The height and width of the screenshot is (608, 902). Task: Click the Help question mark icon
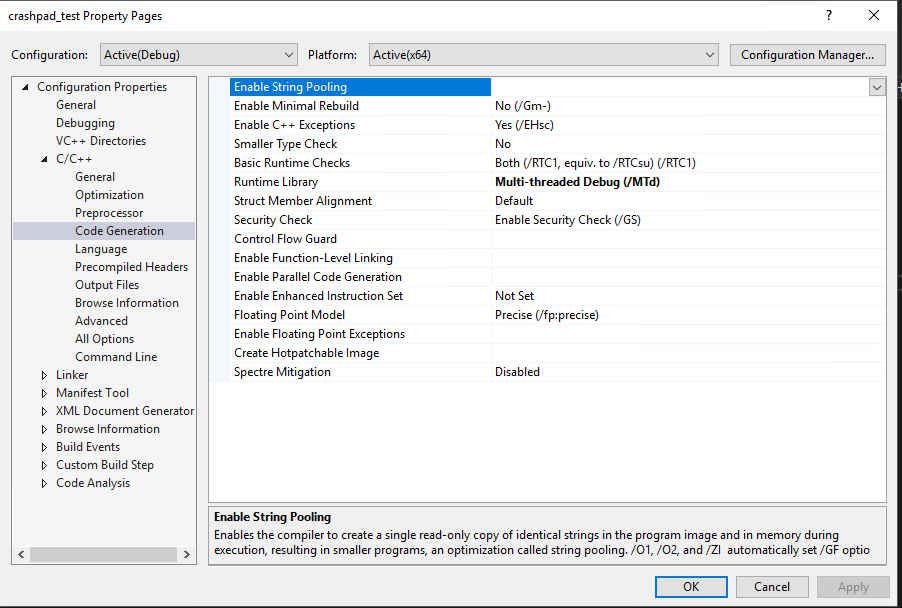point(828,16)
